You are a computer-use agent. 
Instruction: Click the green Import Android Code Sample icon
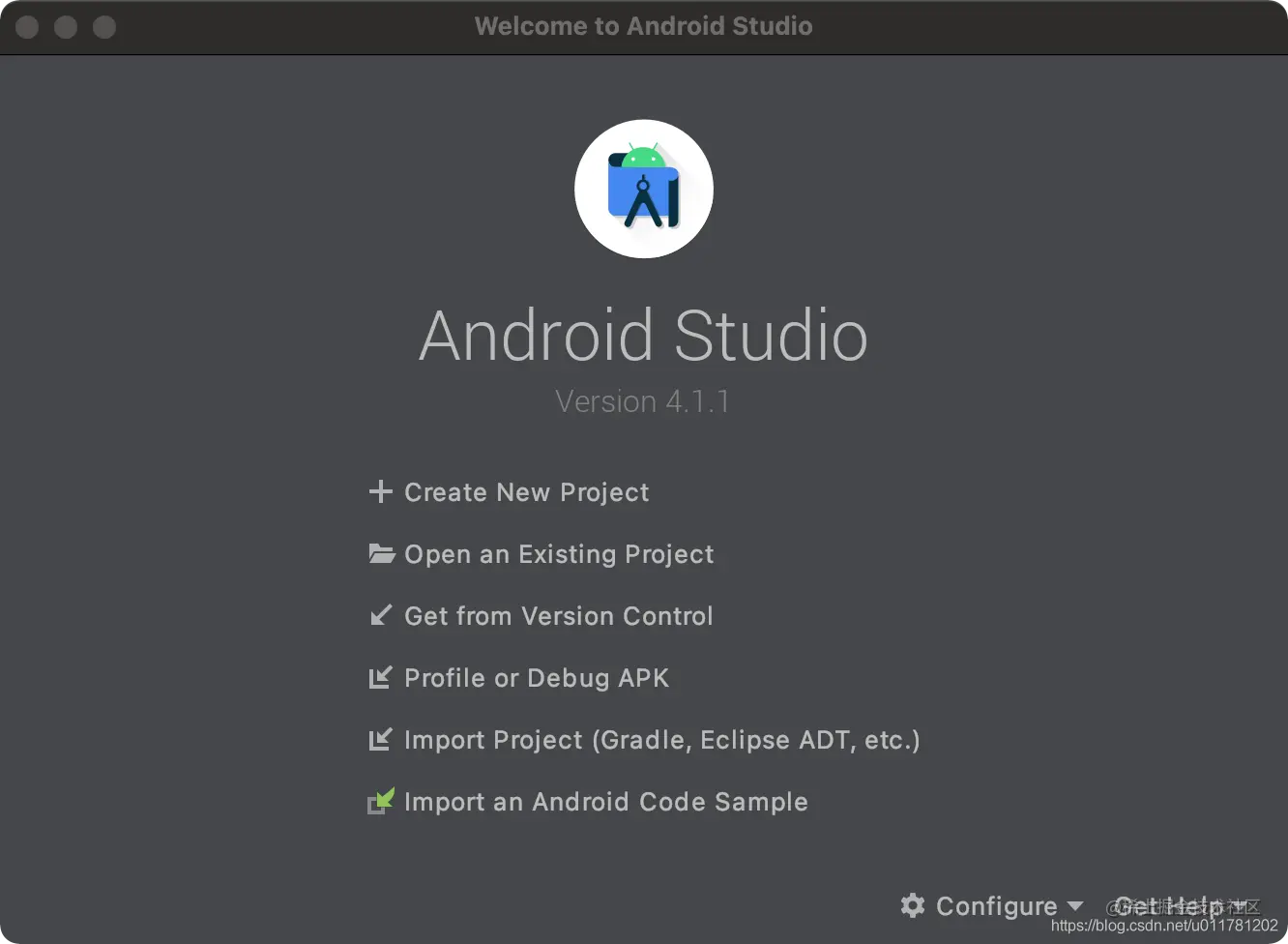[x=381, y=801]
